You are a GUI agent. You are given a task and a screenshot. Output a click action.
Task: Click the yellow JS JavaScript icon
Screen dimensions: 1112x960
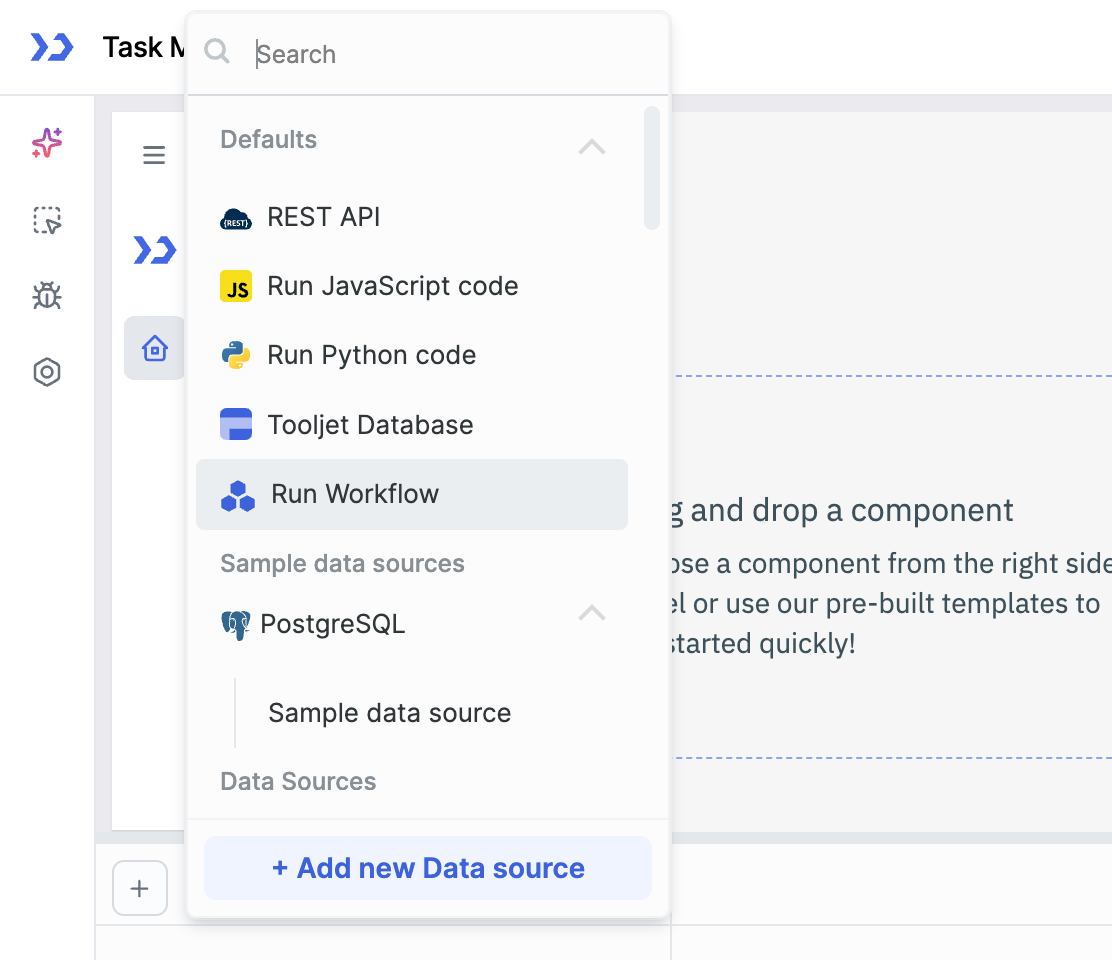[x=236, y=287]
